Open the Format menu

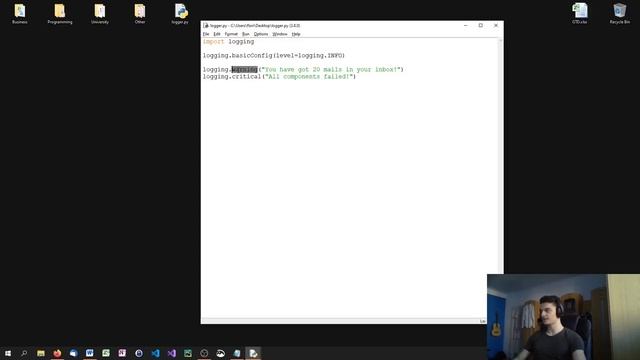pos(231,34)
